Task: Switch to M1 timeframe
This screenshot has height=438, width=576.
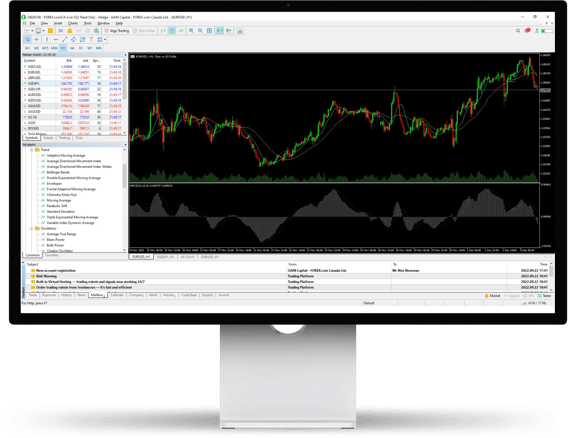Action: (27, 48)
